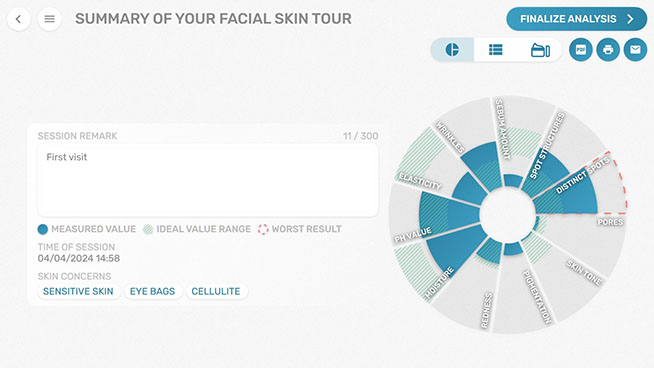Select the Moisture segment of the chart

[444, 261]
